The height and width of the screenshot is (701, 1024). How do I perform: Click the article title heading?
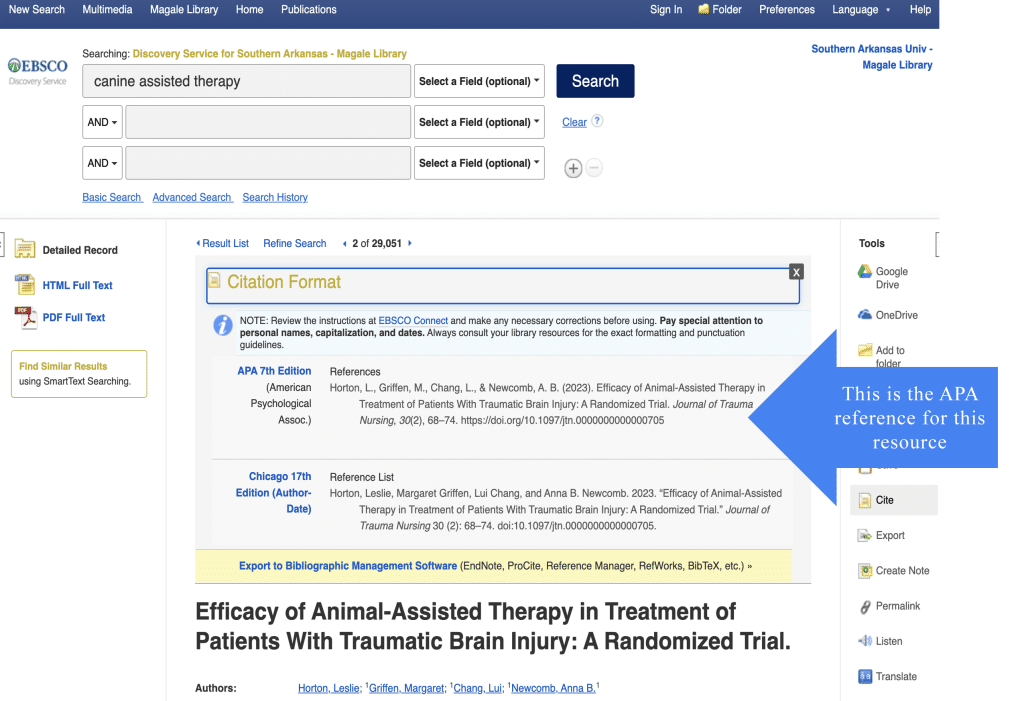[493, 627]
